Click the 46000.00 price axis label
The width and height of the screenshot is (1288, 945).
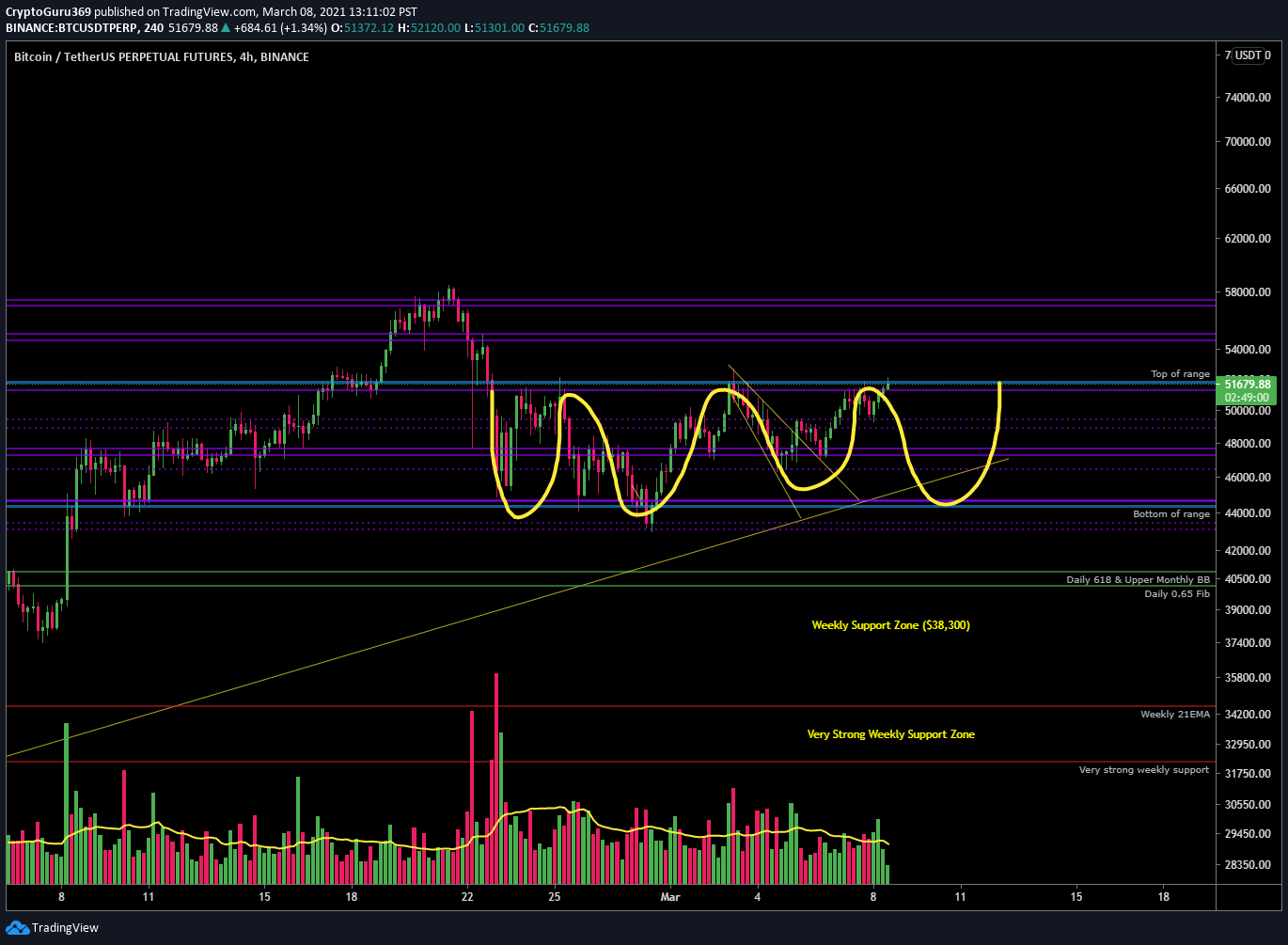[1248, 478]
